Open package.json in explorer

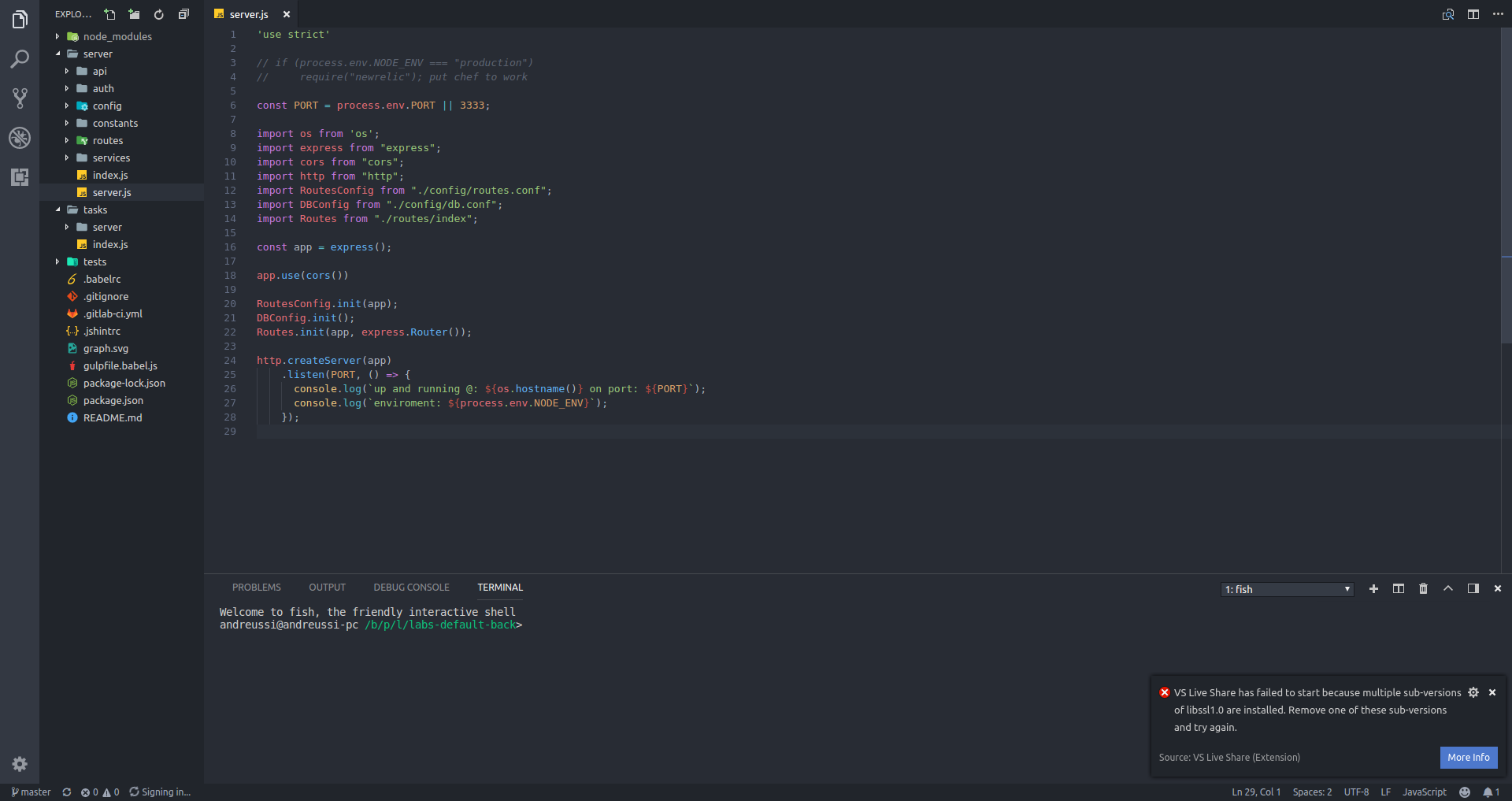tap(122, 400)
